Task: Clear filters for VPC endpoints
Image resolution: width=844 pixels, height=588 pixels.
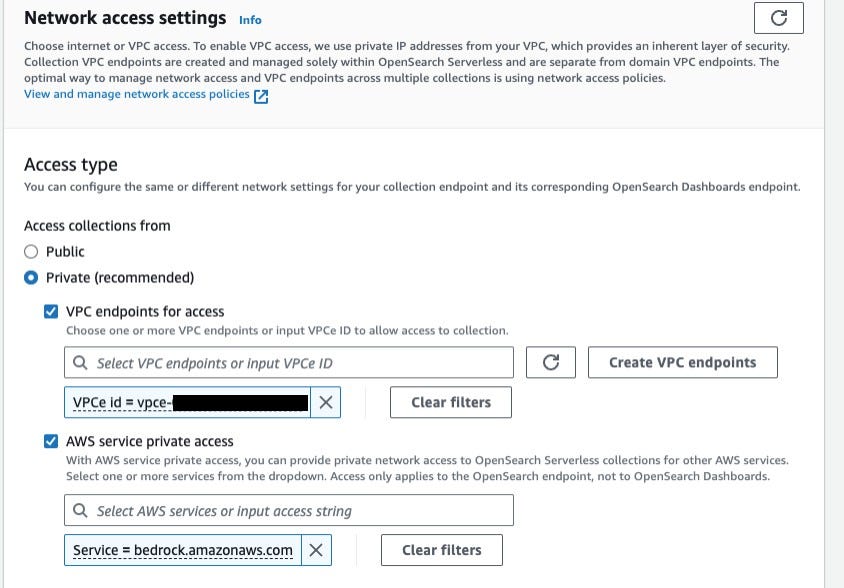Action: click(451, 402)
